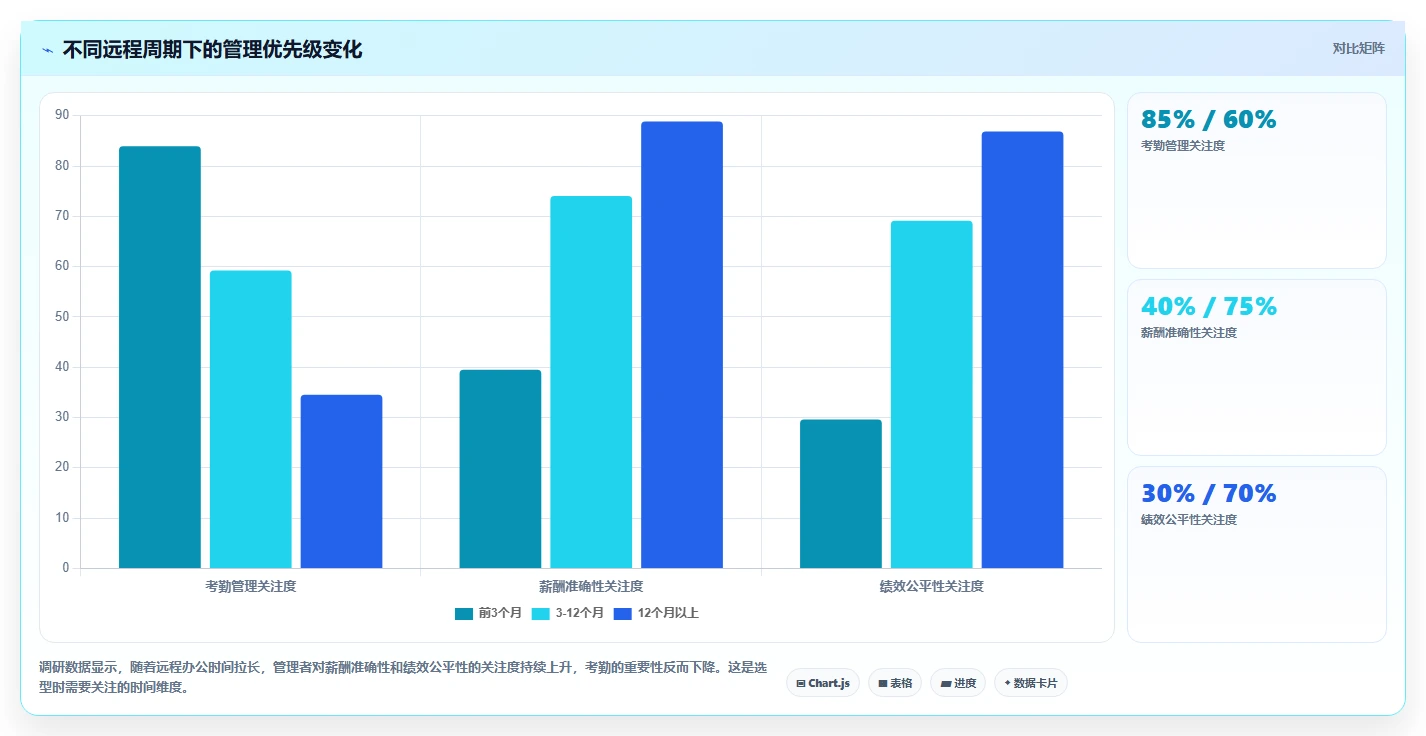Toggle the 3-12个月 legend item
The height and width of the screenshot is (736, 1426).
click(567, 613)
